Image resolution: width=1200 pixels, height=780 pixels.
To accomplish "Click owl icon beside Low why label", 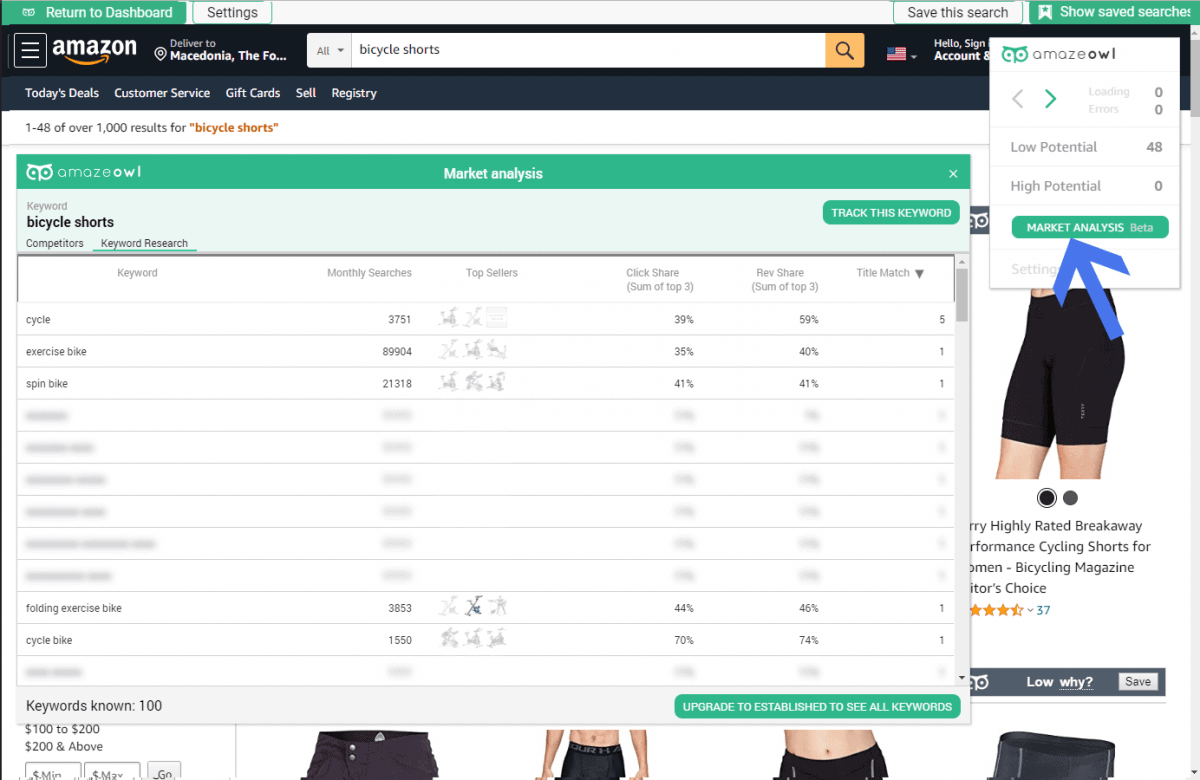I will tap(979, 682).
